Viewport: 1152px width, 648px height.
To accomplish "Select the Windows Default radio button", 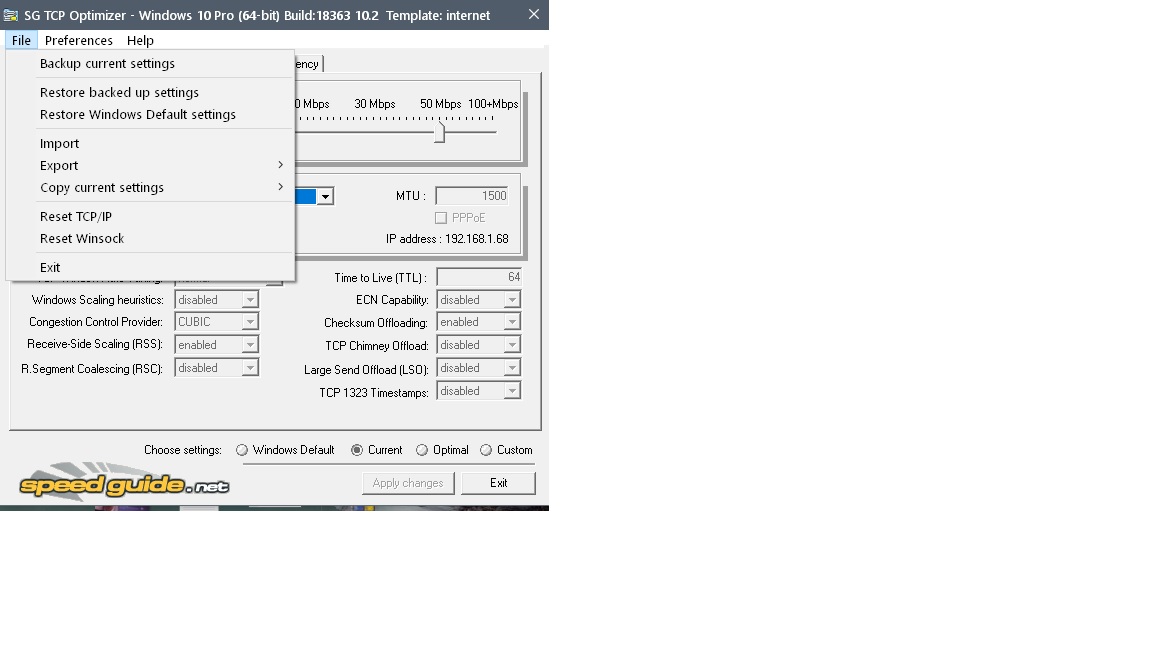I will coord(242,450).
